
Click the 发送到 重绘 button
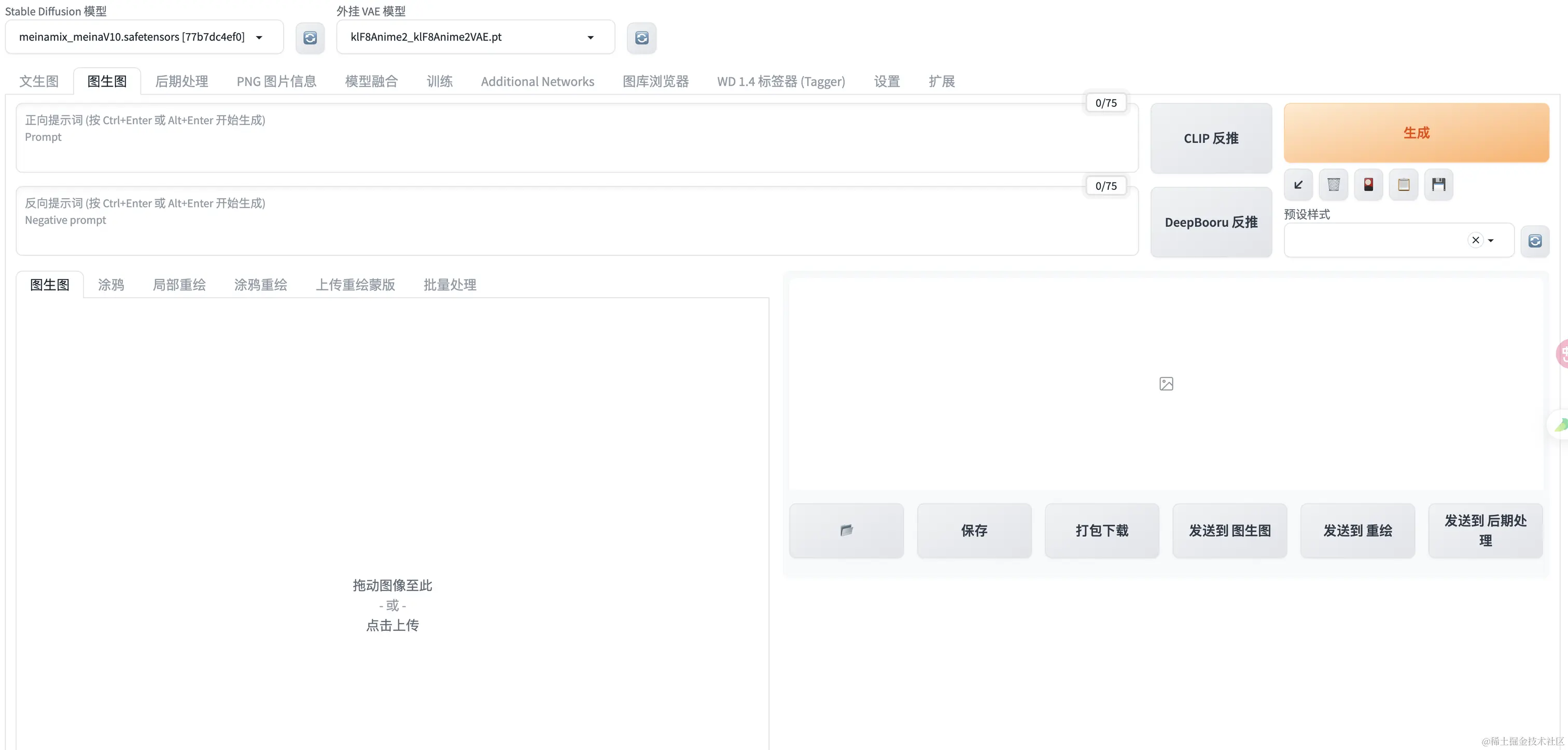[1358, 530]
